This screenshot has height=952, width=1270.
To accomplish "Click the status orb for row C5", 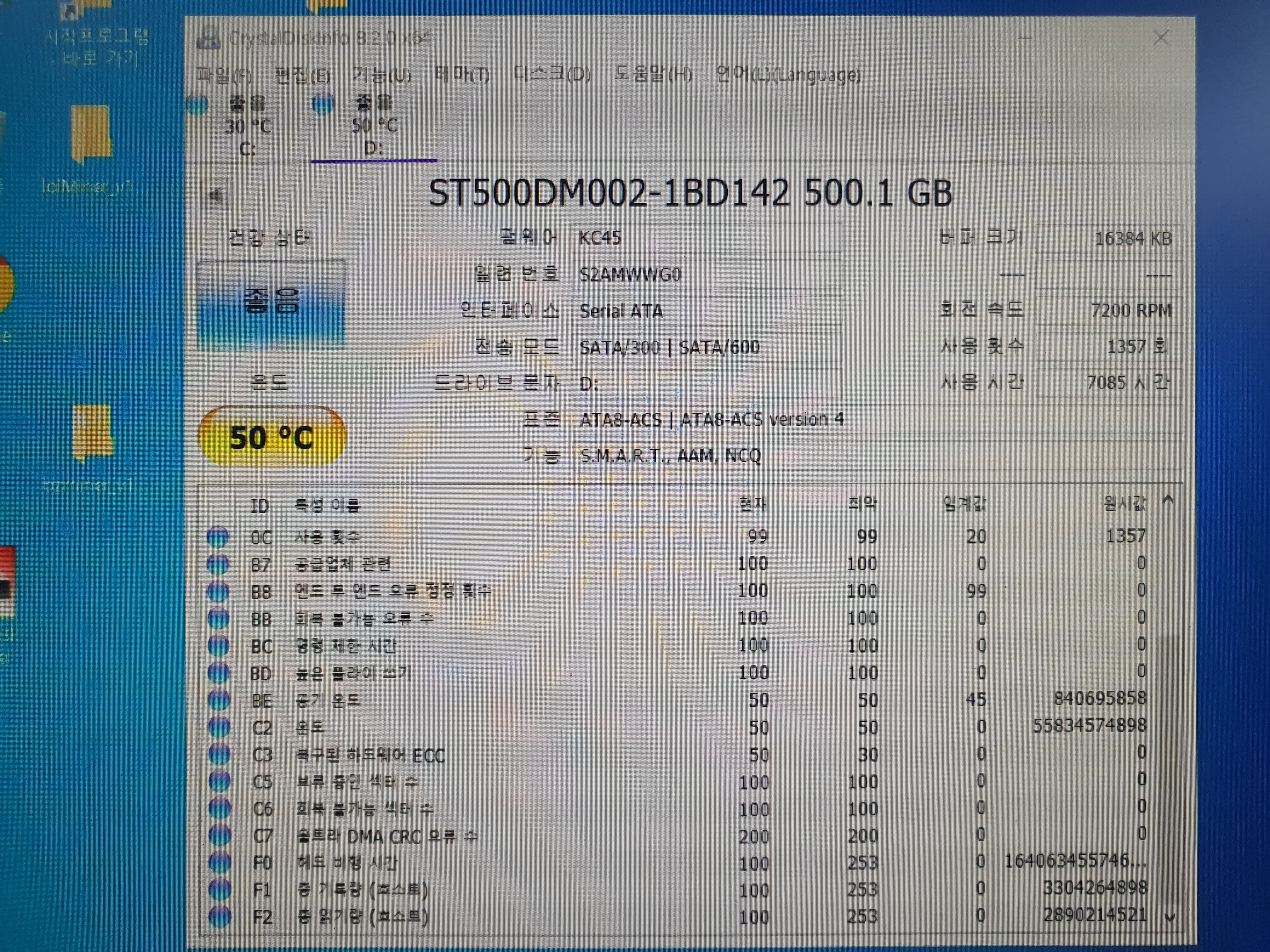I will (219, 782).
